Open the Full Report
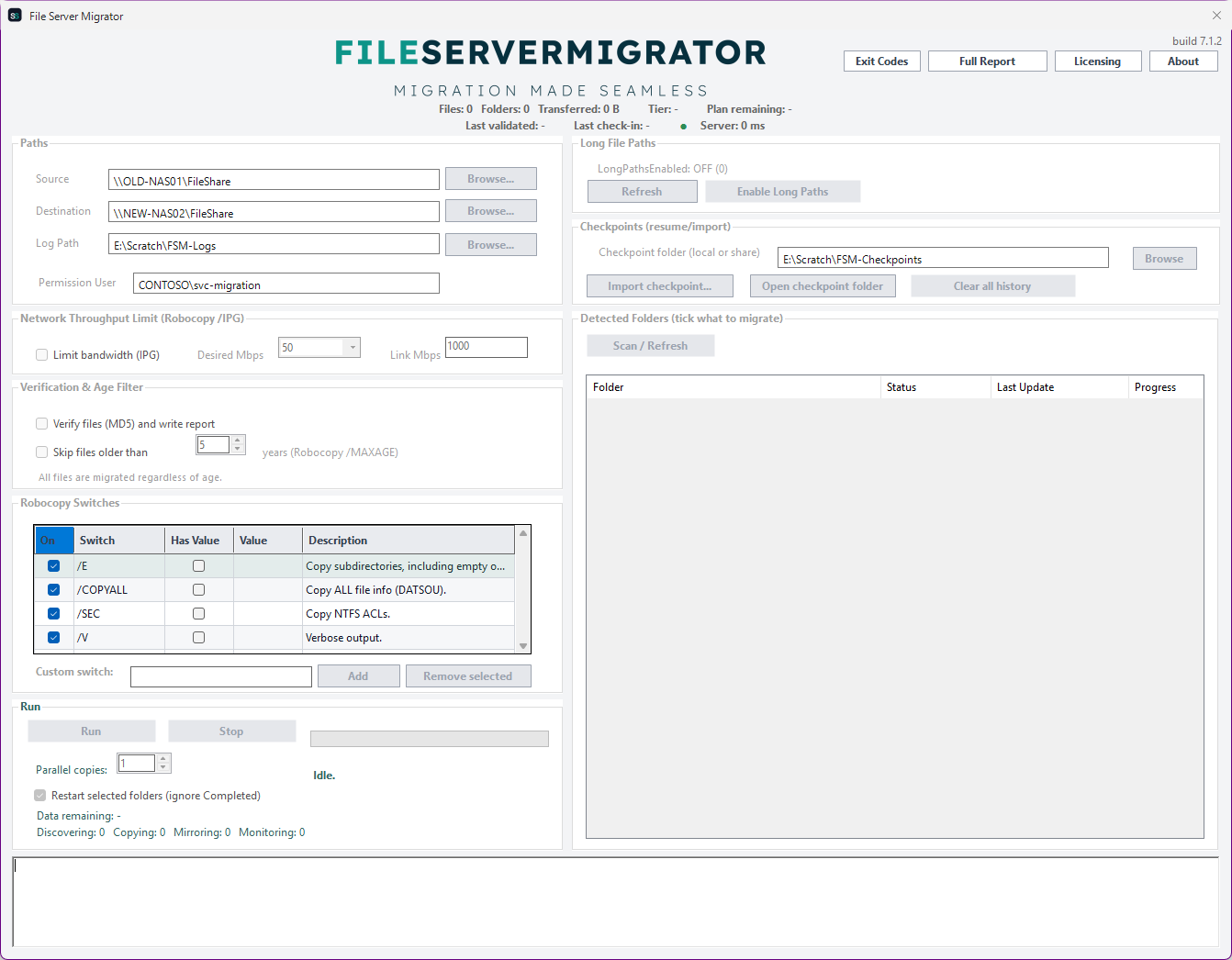The image size is (1232, 960). [987, 61]
